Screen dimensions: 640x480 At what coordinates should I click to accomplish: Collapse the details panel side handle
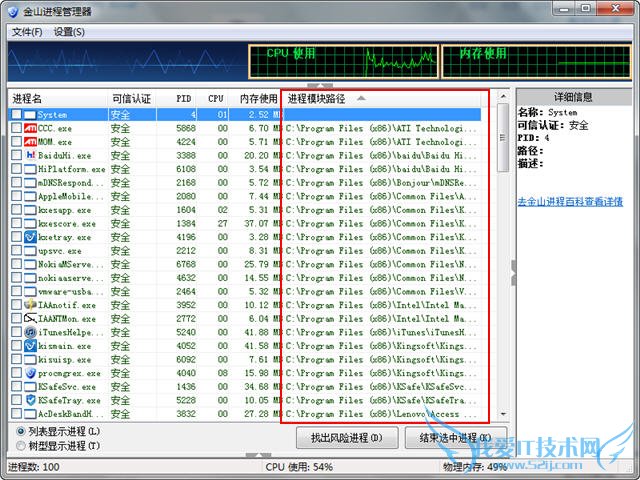click(x=513, y=273)
